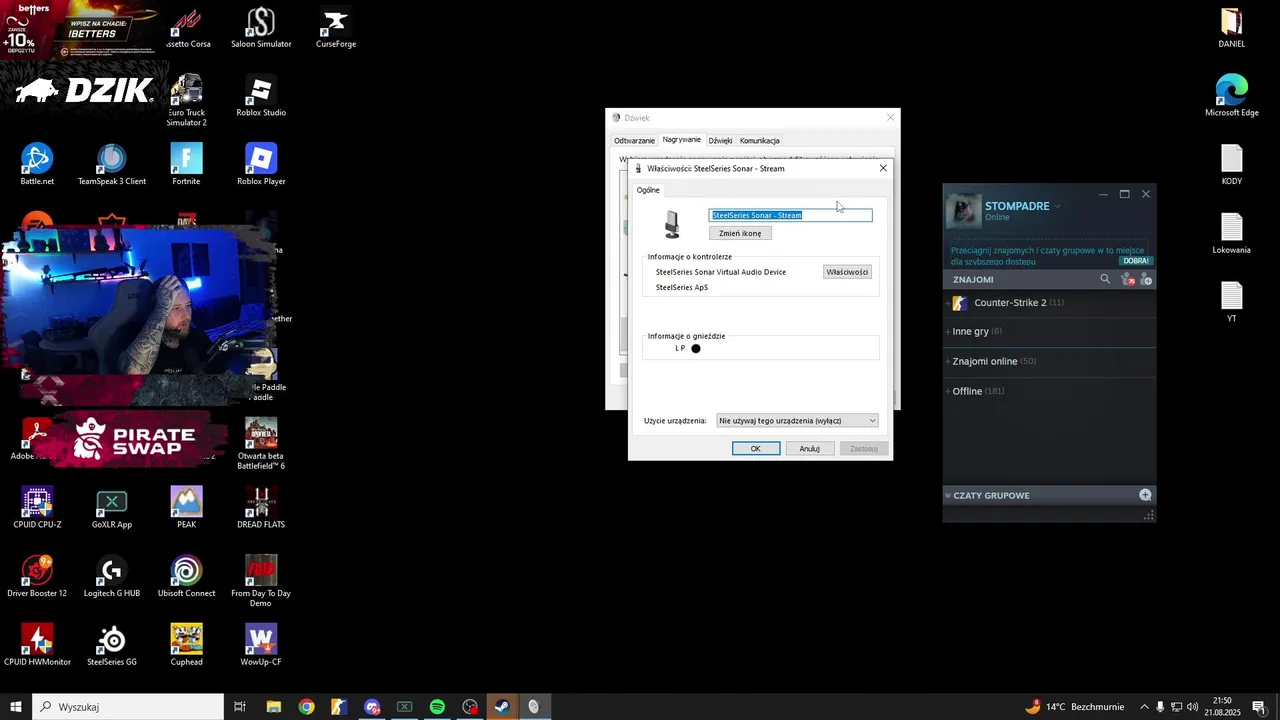1280x720 pixels.
Task: Open Roblox Studio desktop icon
Action: click(261, 96)
